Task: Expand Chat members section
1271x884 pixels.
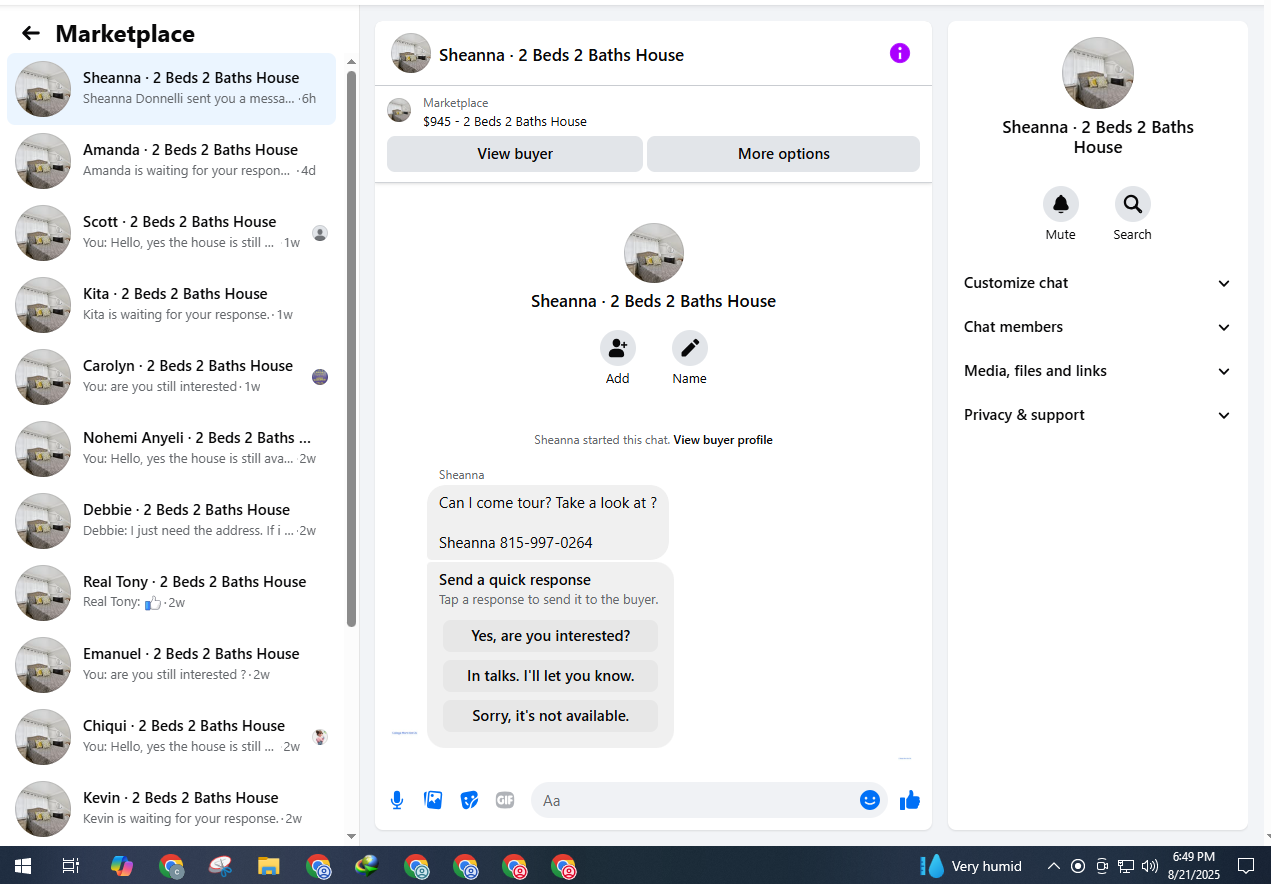Action: [x=1098, y=327]
